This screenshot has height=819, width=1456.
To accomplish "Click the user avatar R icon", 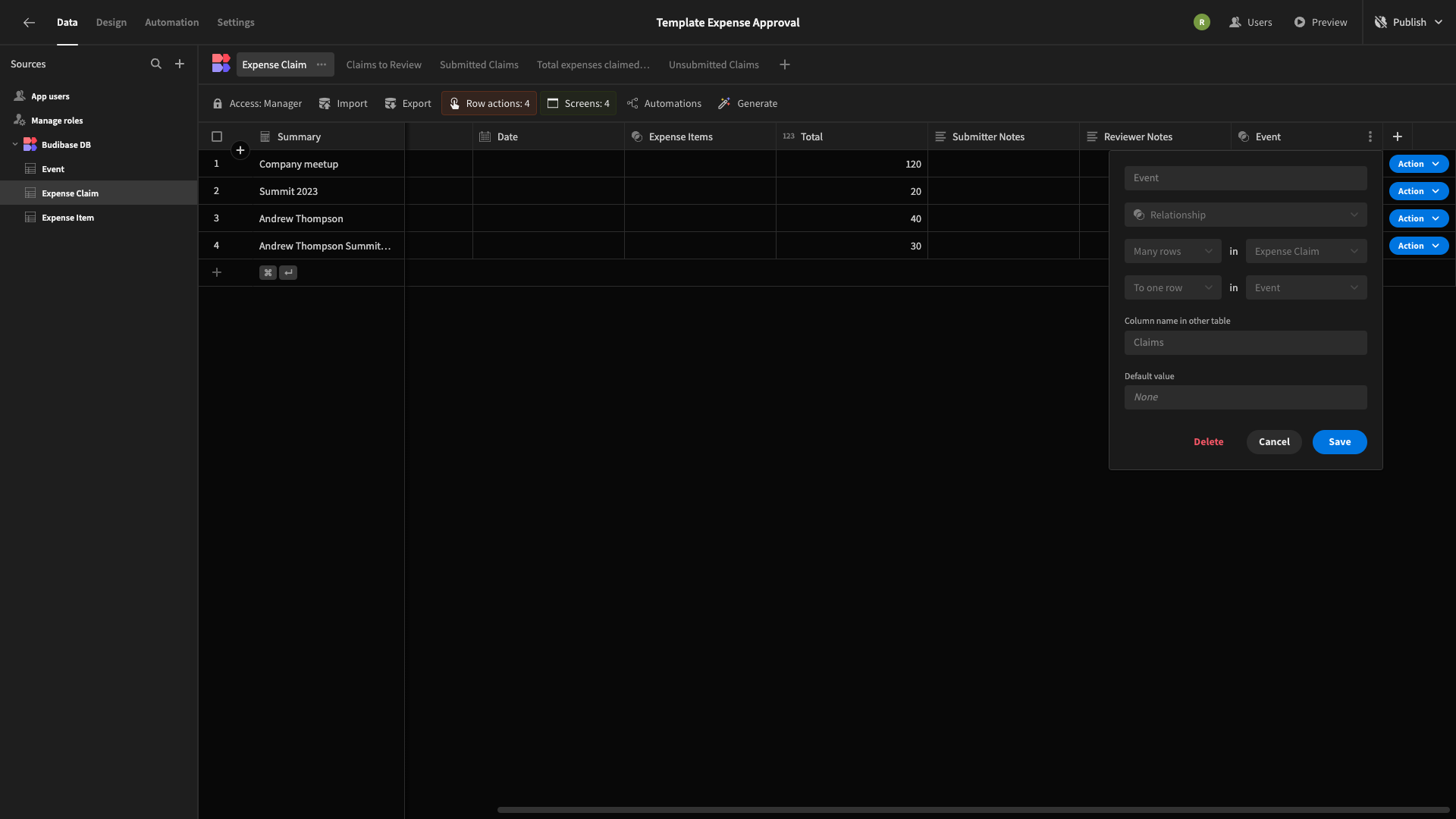I will pyautogui.click(x=1201, y=23).
